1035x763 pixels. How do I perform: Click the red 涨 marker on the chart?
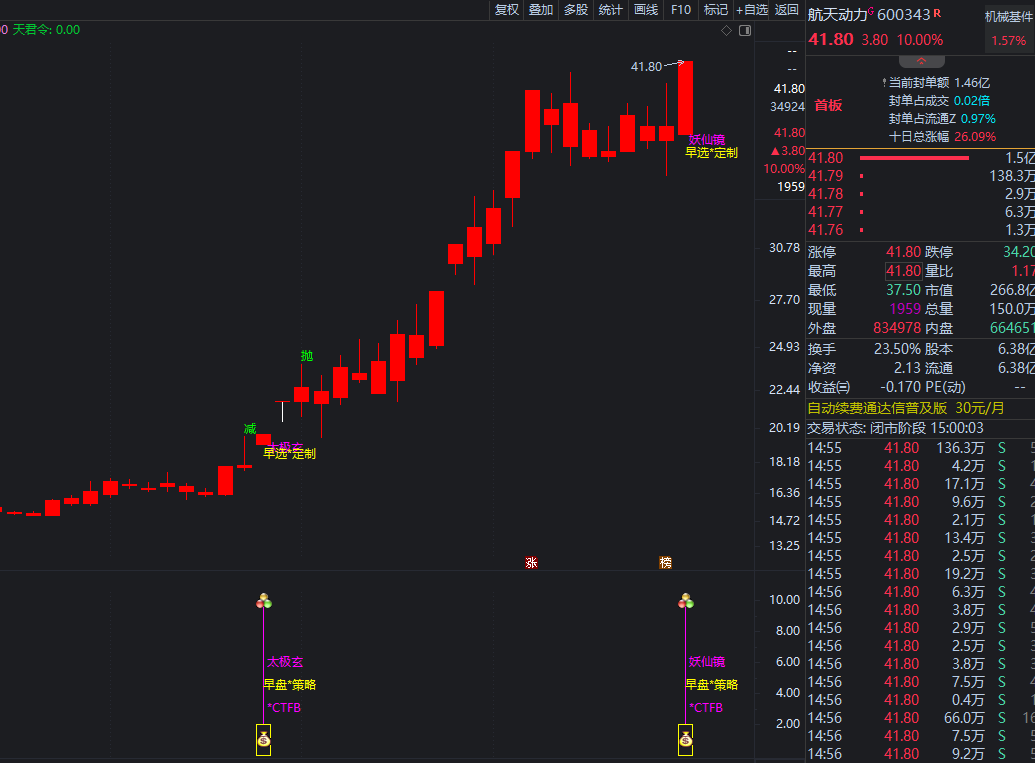[x=532, y=563]
